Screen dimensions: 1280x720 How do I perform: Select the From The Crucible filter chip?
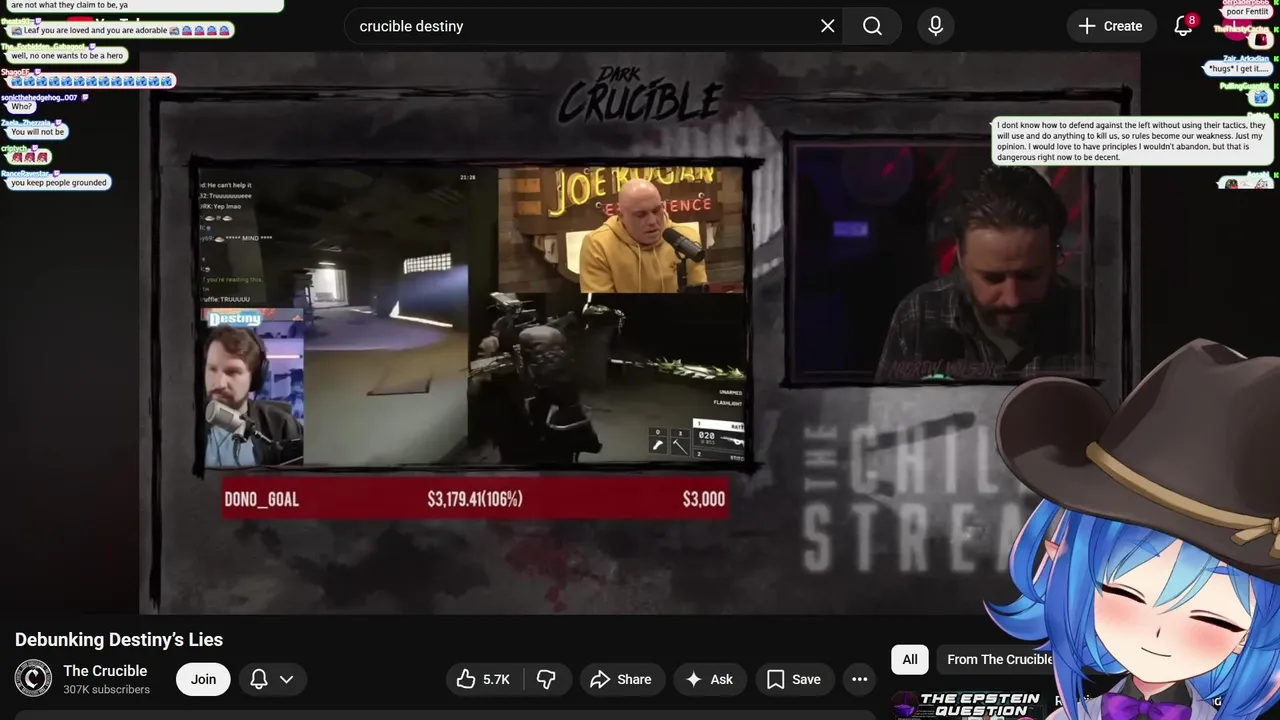coord(999,659)
